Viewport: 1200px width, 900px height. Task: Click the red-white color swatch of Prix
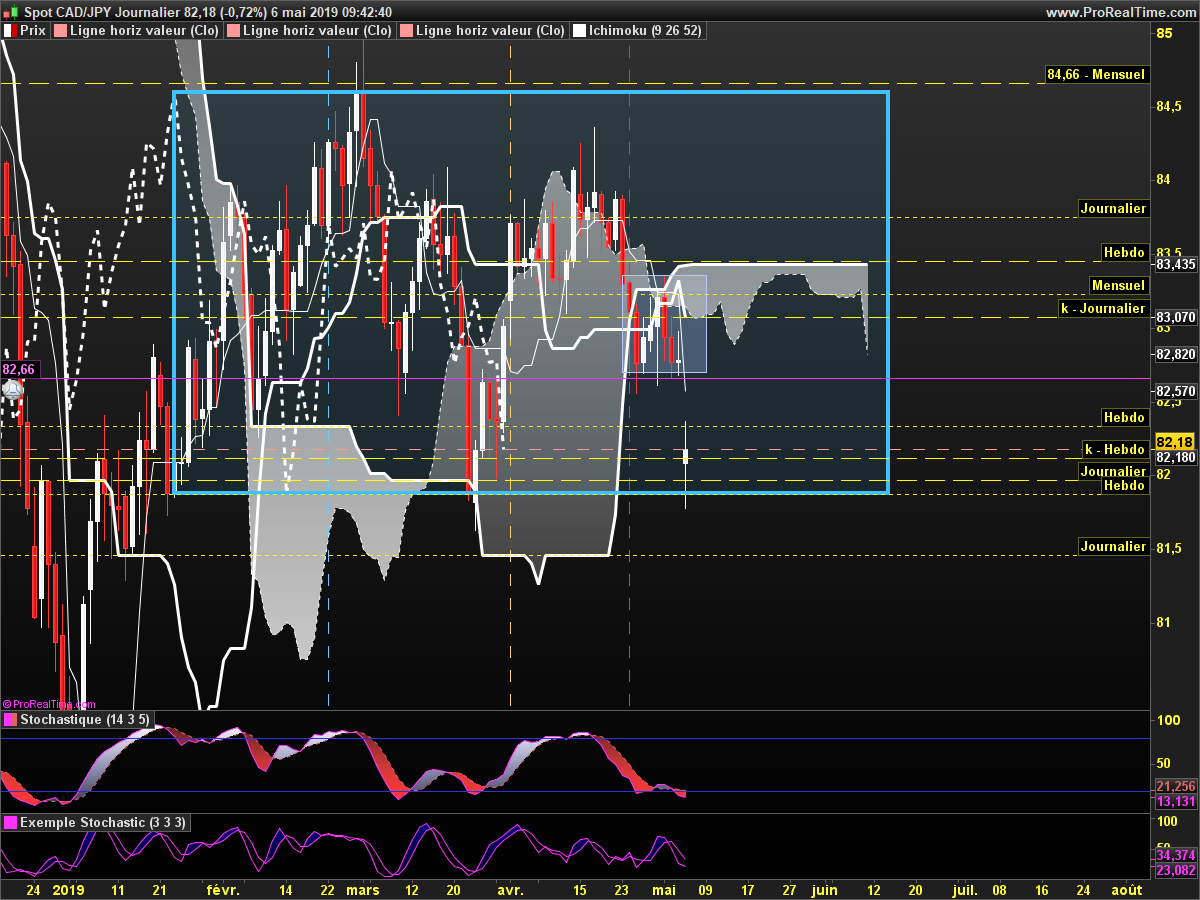[x=10, y=31]
